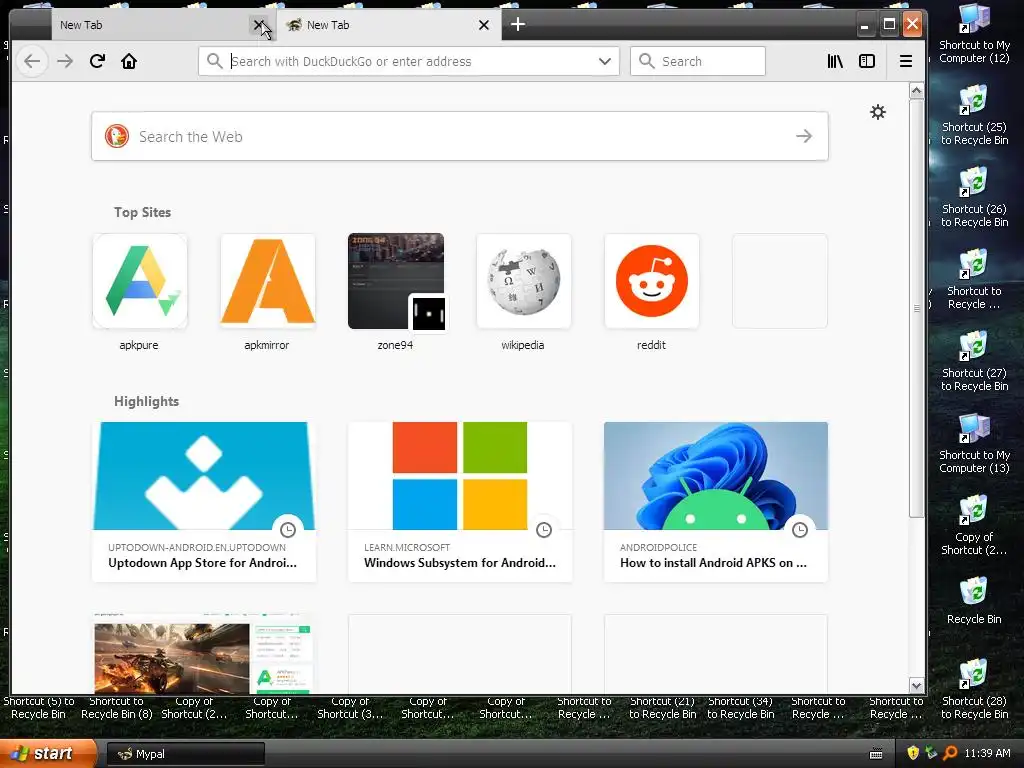Click the magnifier tray icon

point(950,753)
